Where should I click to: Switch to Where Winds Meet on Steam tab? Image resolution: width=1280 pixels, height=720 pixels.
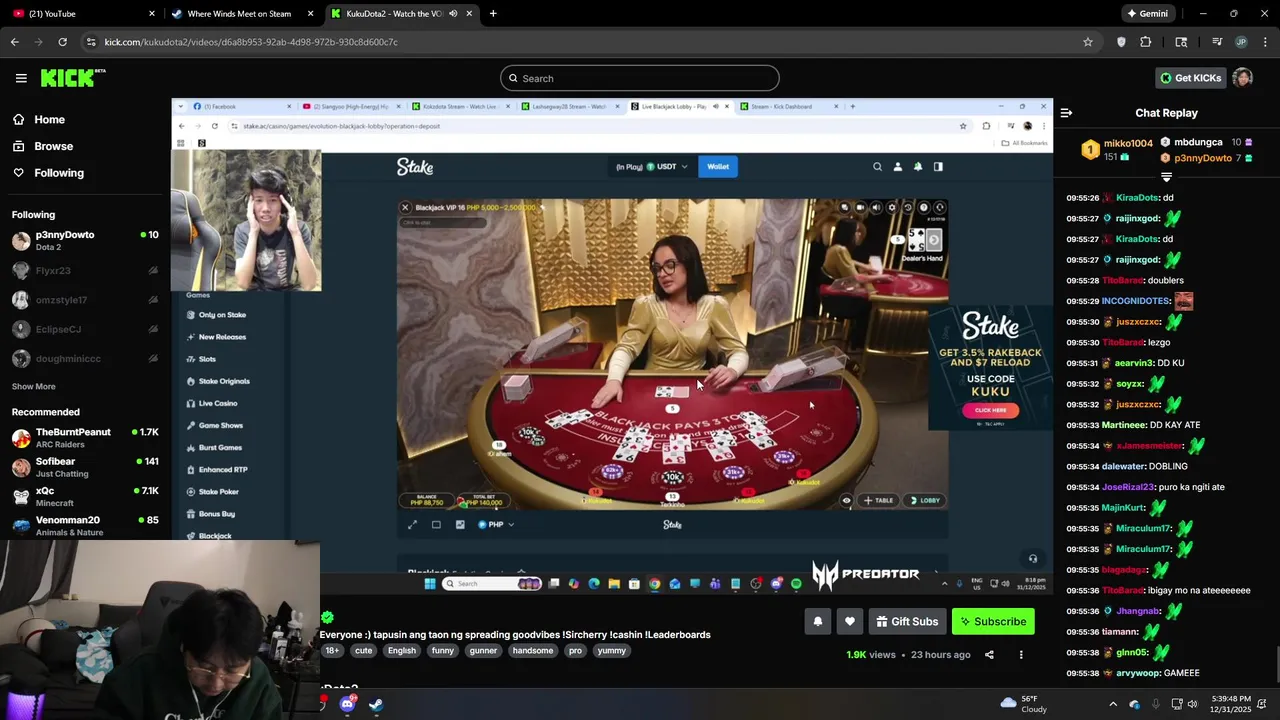tap(241, 14)
